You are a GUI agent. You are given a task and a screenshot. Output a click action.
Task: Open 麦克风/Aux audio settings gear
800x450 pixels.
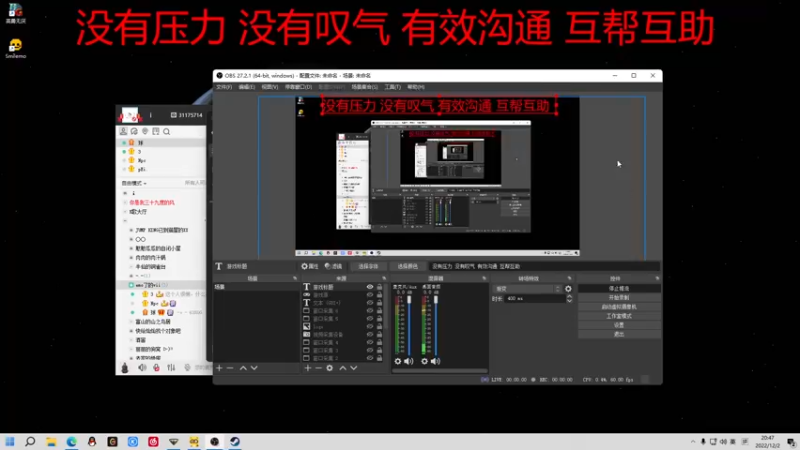coord(398,361)
